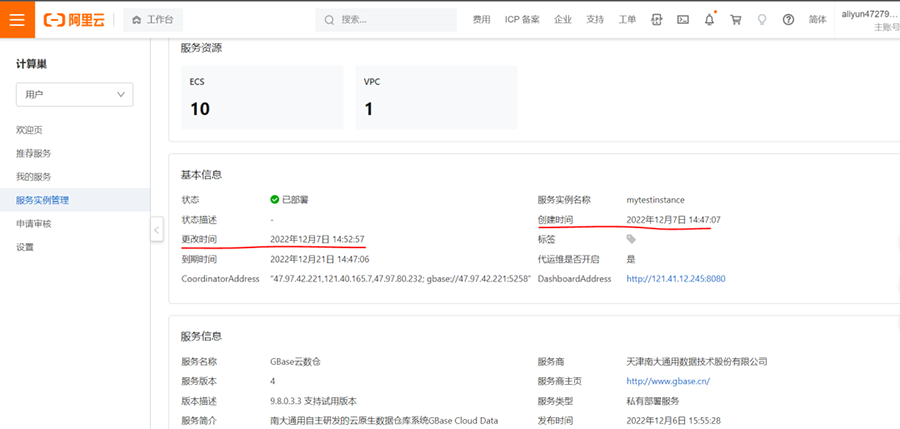Viewport: 900px width, 429px height.
Task: Click publish time 2022年12月6日 15:55:28
Action: (673, 421)
